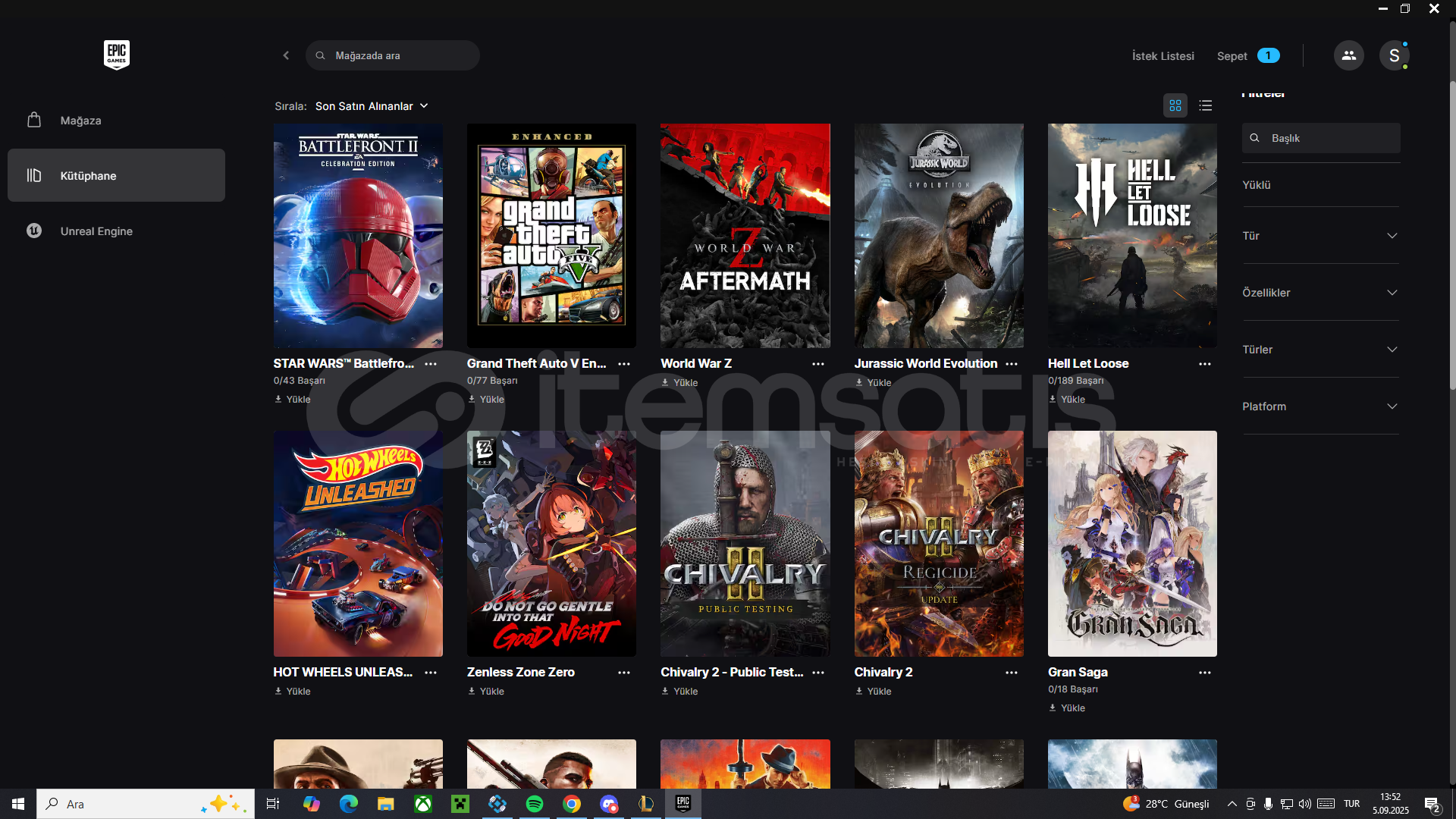This screenshot has height=819, width=1456.
Task: Install STAR WARS Battlefront via Yükle
Action: point(293,400)
